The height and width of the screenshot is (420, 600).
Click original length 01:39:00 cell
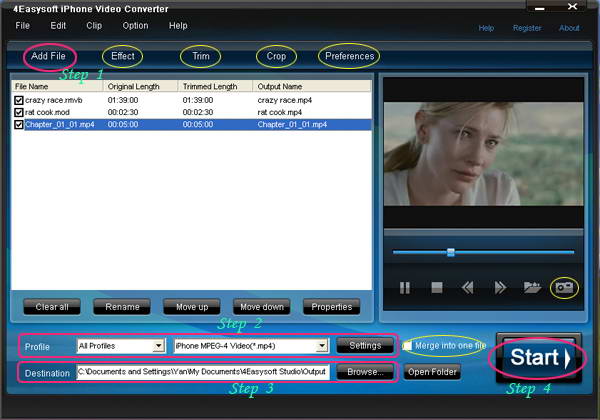[x=123, y=100]
